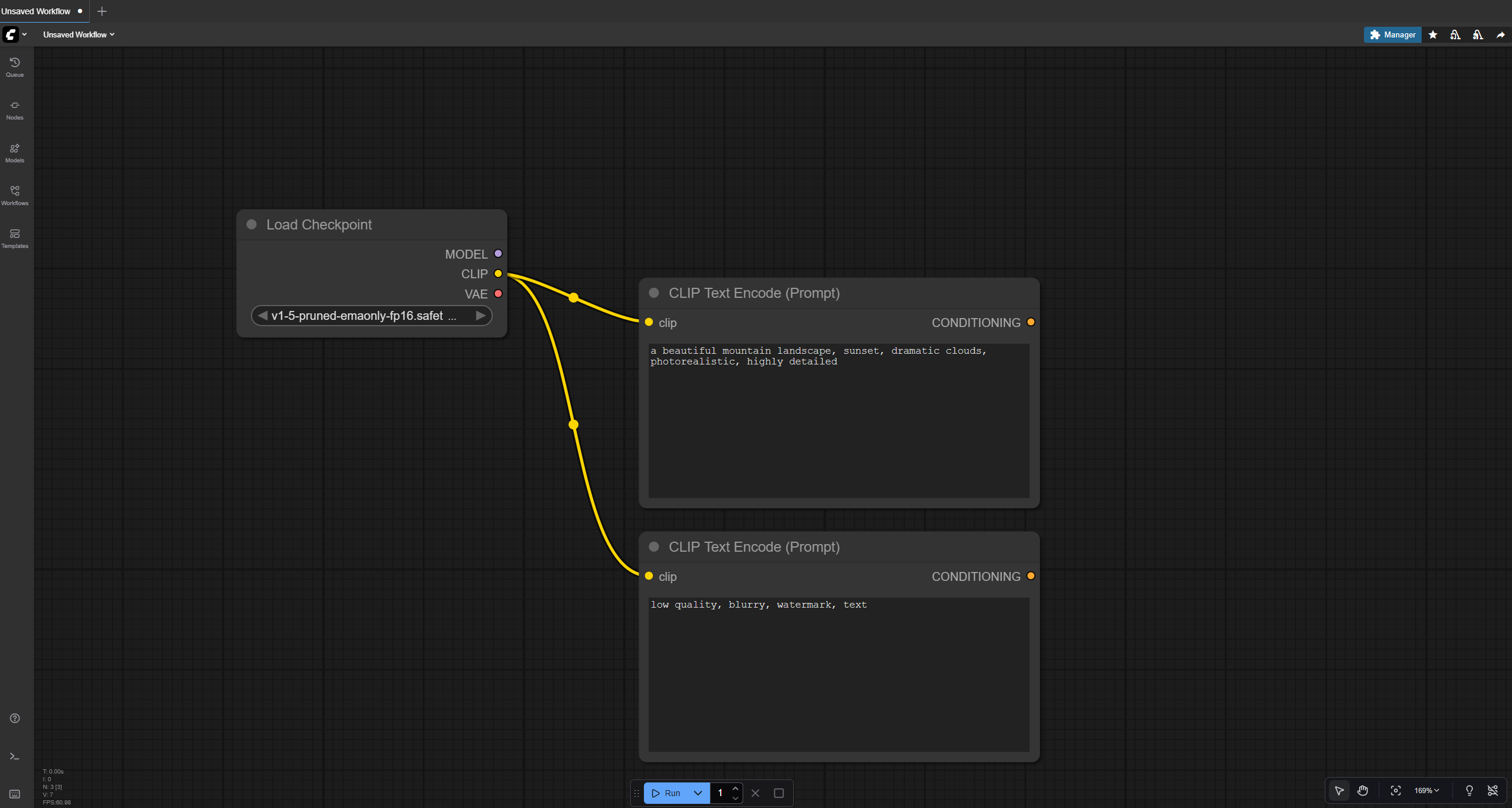1512x808 pixels.
Task: Open the Models sidebar panel
Action: (x=15, y=152)
